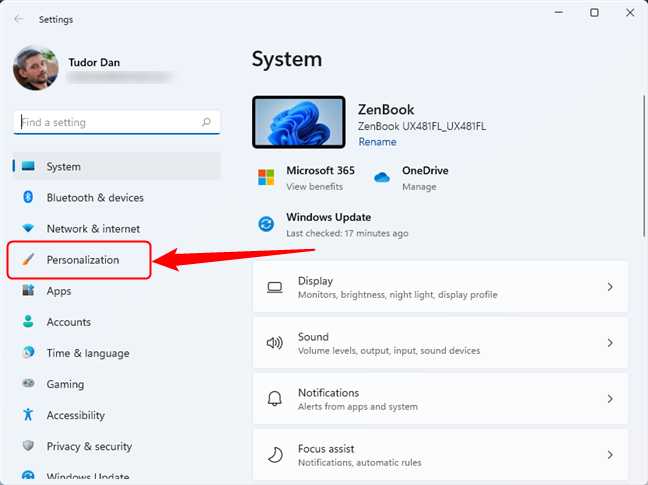Expand the Display settings chevron
The height and width of the screenshot is (485, 648).
pyautogui.click(x=610, y=287)
